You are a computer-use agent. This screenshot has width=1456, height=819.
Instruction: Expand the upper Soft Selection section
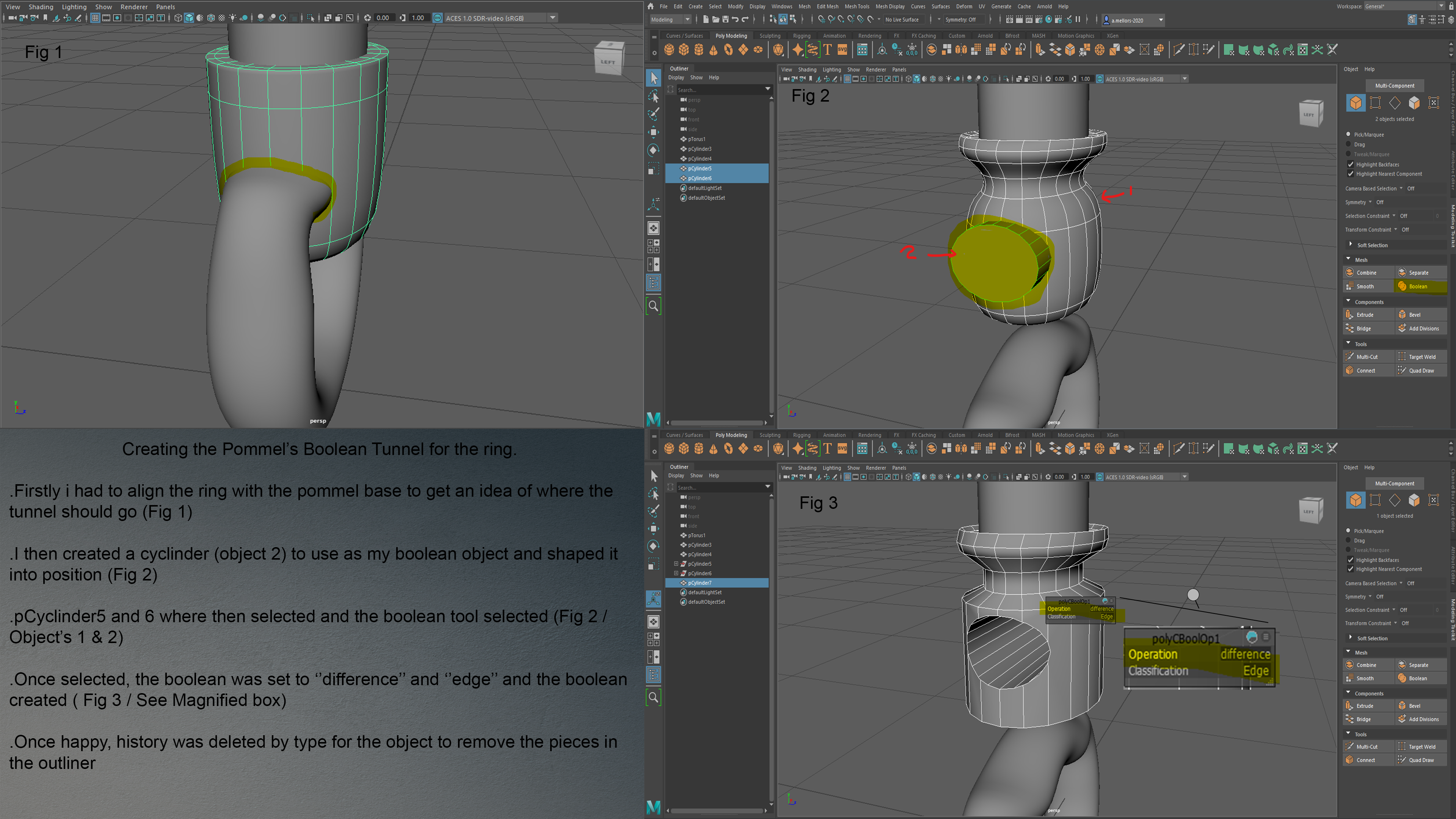pos(1351,245)
